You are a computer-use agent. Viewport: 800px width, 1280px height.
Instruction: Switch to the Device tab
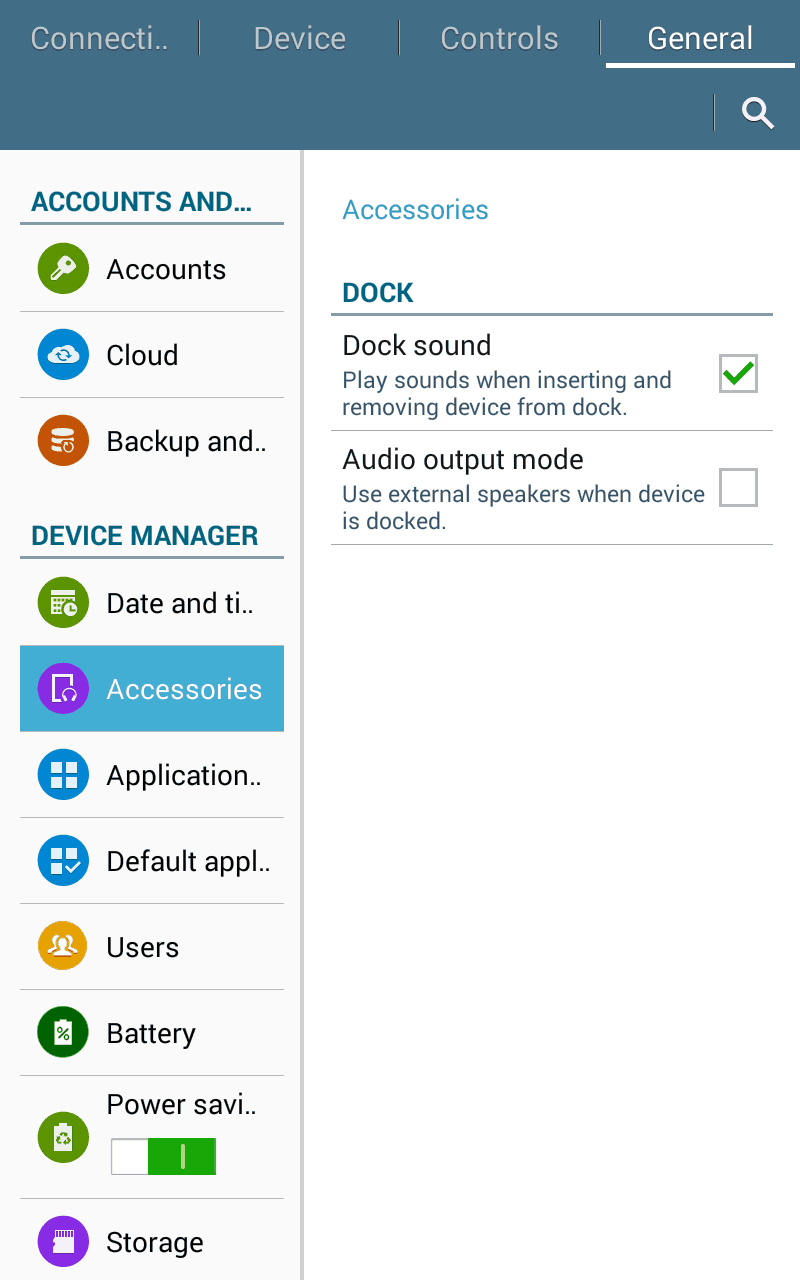[299, 39]
